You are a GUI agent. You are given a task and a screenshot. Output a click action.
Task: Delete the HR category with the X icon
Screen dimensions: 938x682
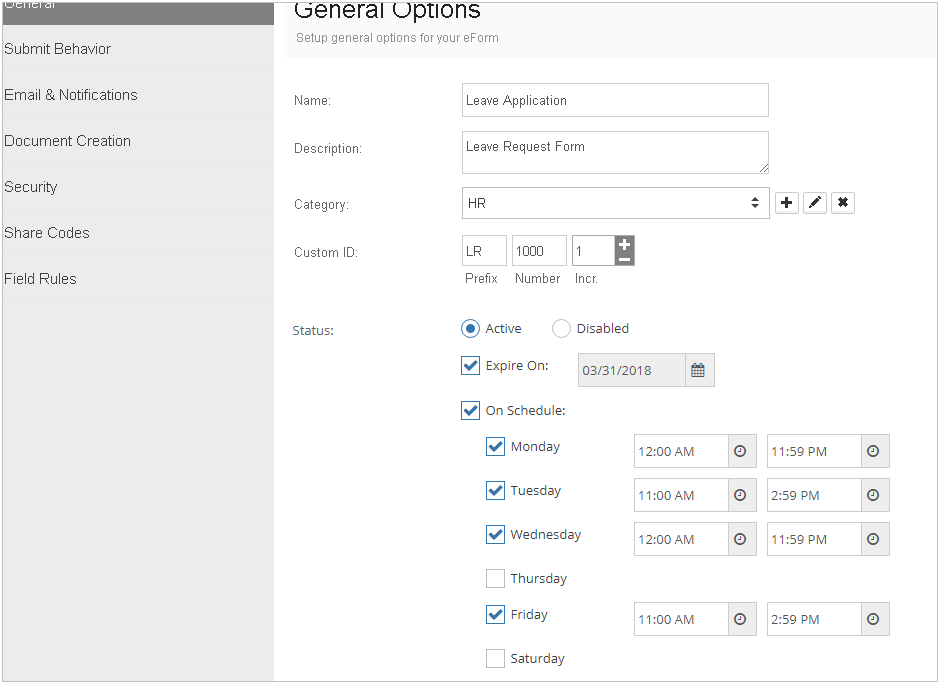pos(843,203)
